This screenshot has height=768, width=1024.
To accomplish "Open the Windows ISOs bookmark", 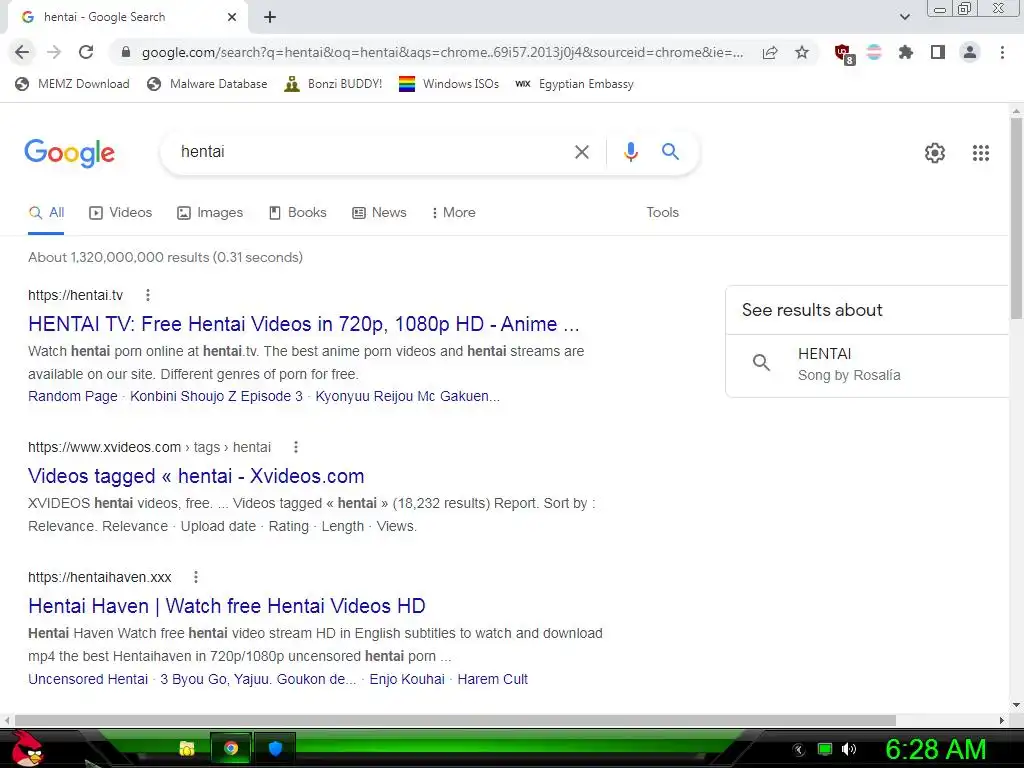I will click(x=449, y=84).
